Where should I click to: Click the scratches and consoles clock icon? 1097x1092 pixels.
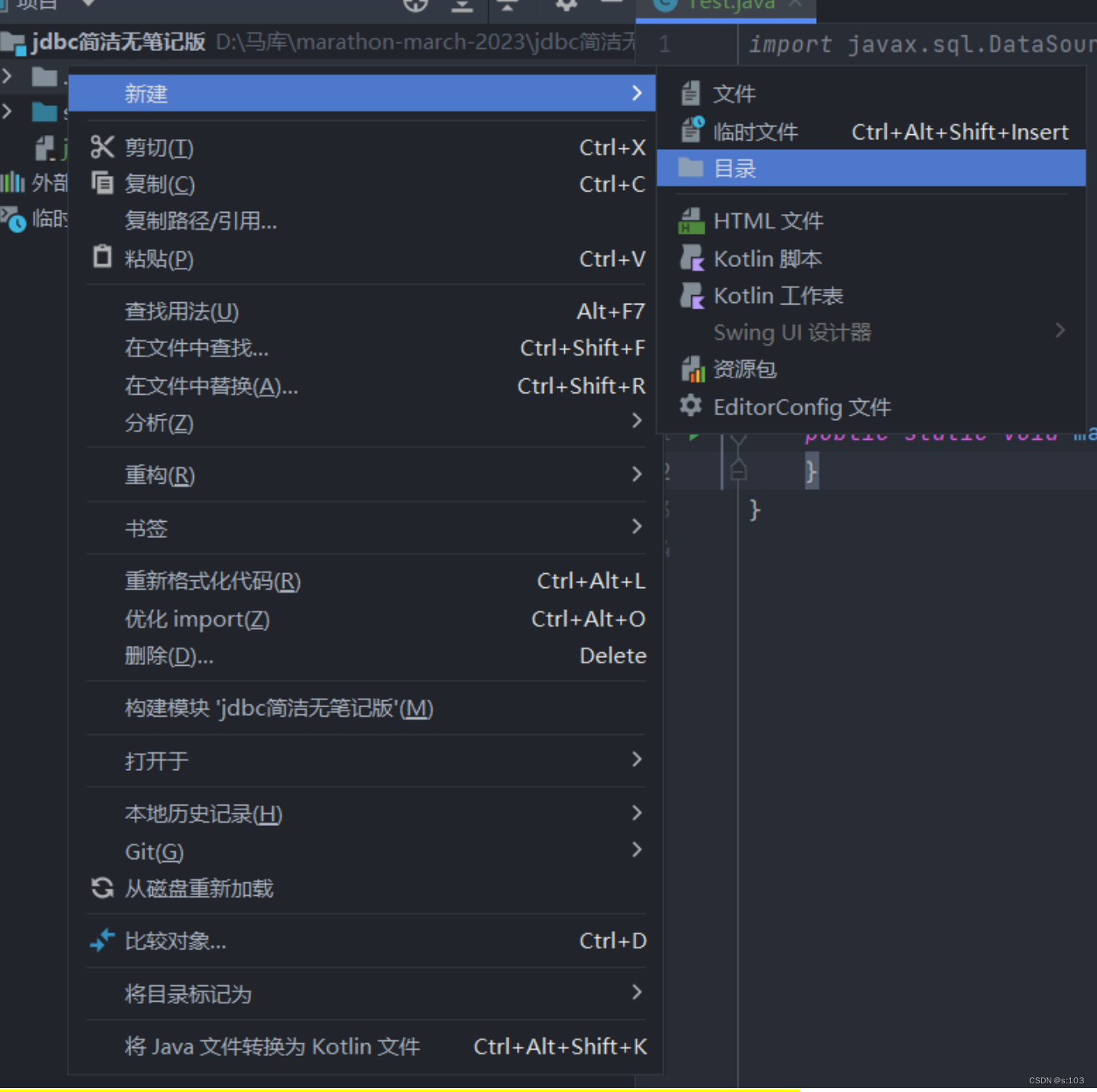click(13, 219)
